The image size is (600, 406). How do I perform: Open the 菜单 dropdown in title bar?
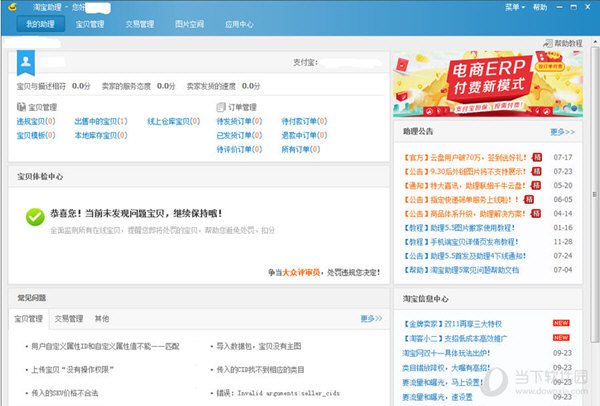(515, 7)
